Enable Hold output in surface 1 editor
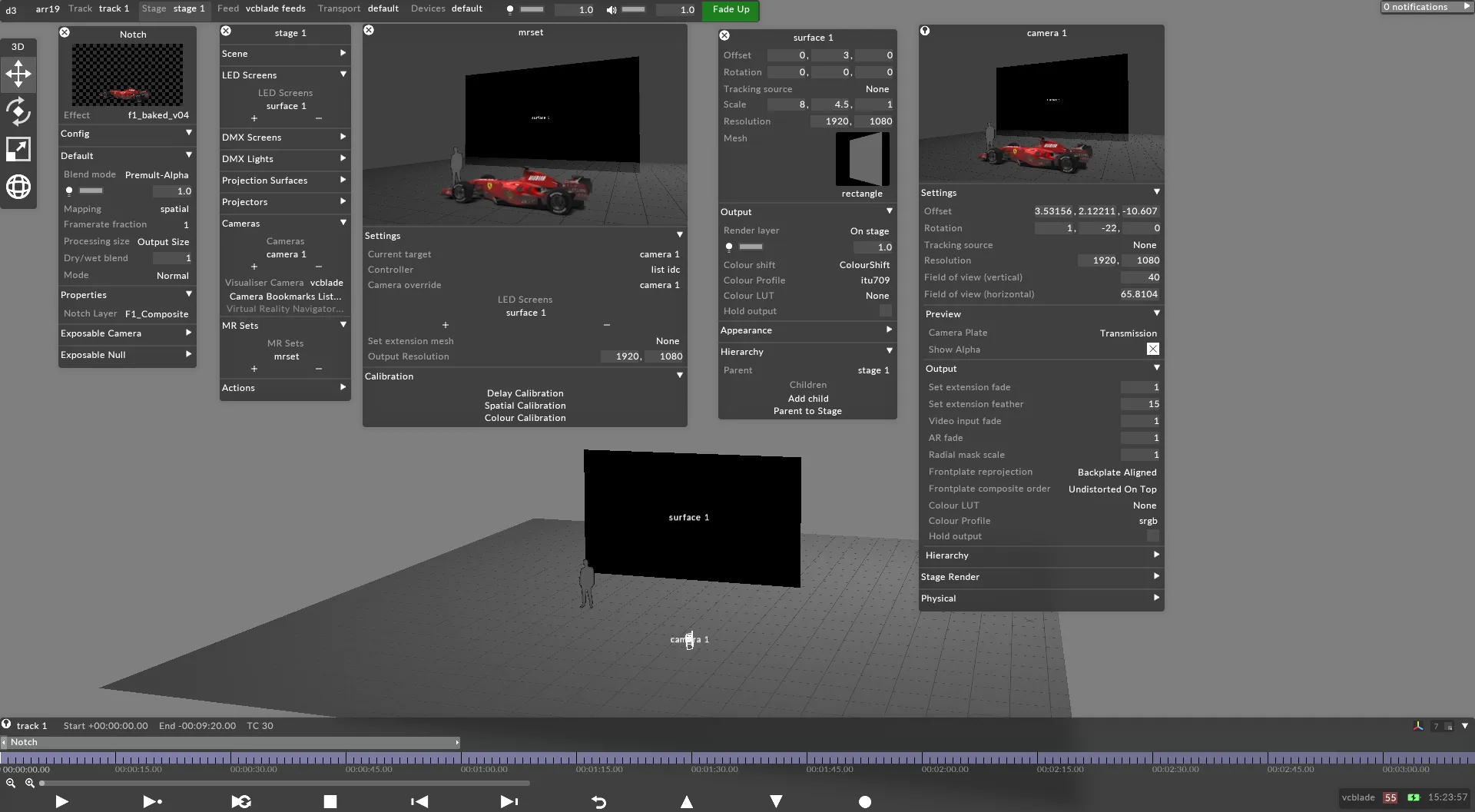The image size is (1475, 812). [x=885, y=310]
